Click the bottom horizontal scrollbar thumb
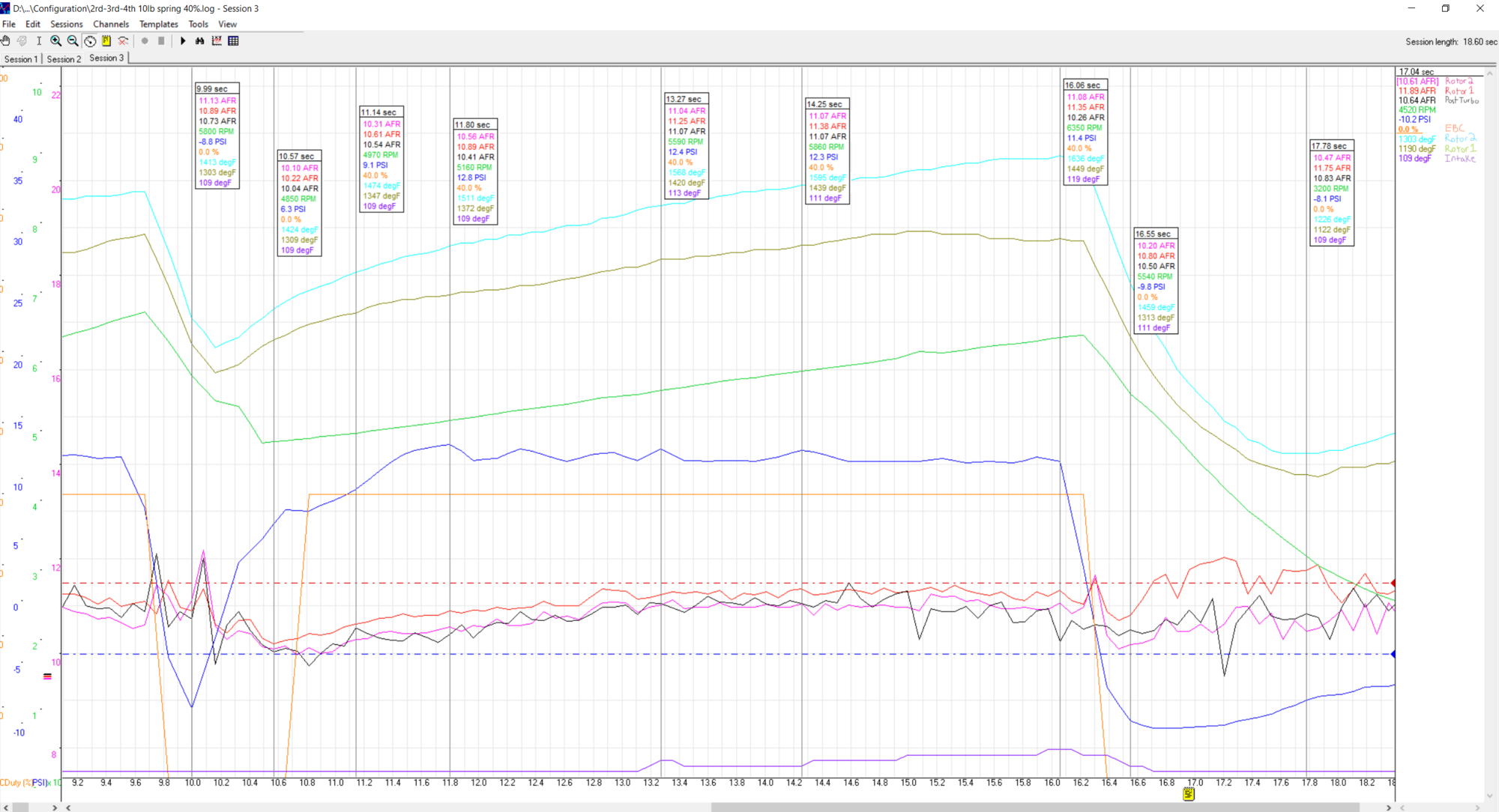This screenshot has width=1499, height=812. pos(1034,808)
